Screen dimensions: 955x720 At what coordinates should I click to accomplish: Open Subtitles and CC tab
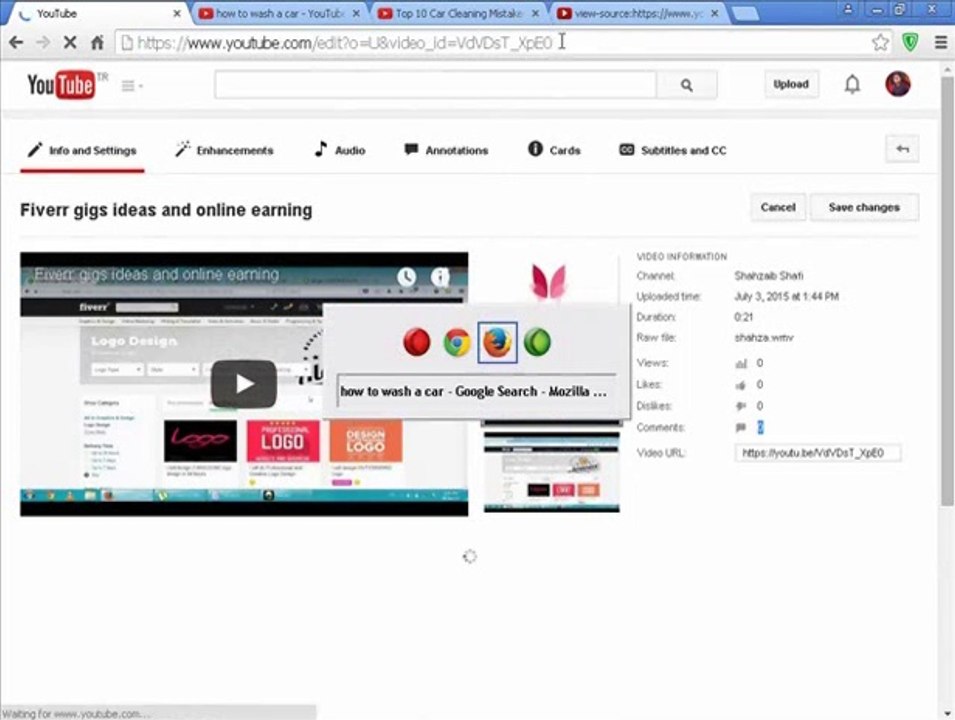tap(673, 150)
